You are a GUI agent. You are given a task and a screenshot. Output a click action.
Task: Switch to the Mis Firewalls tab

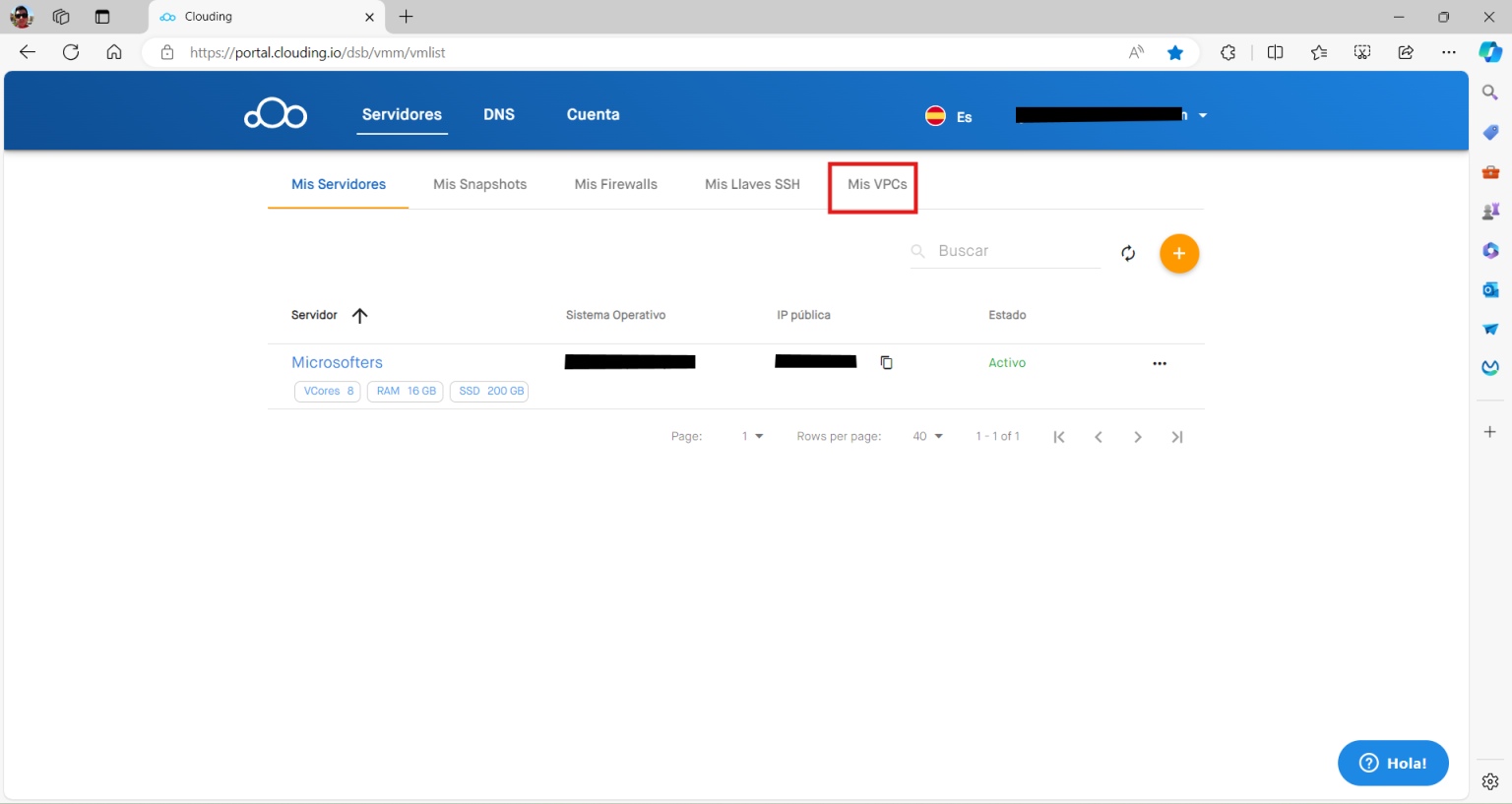click(x=616, y=184)
